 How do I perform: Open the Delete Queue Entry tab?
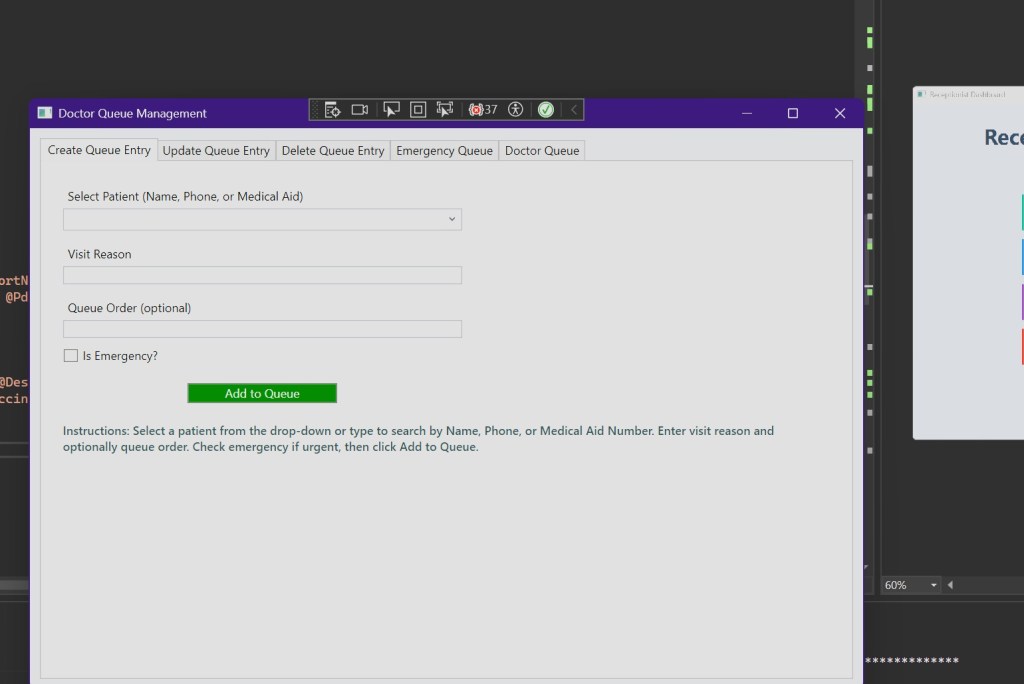coord(333,151)
